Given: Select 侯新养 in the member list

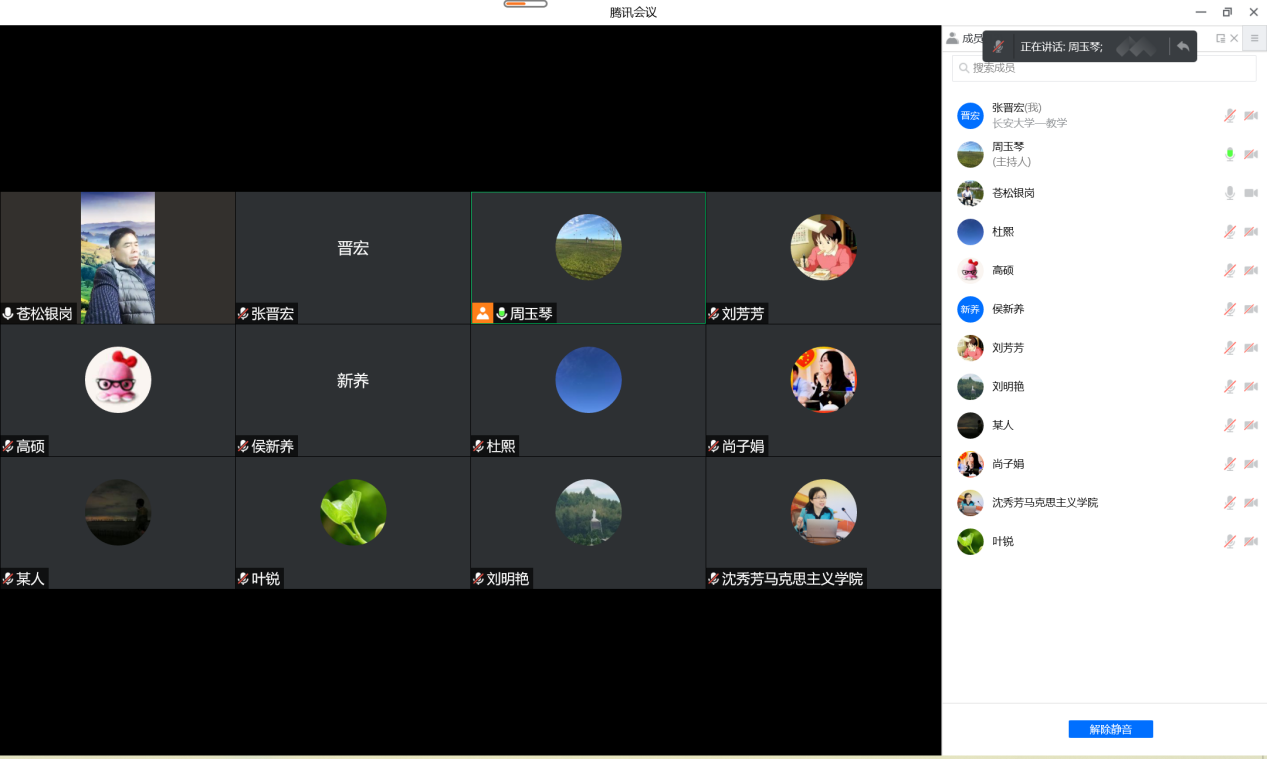Looking at the screenshot, I should [1008, 309].
